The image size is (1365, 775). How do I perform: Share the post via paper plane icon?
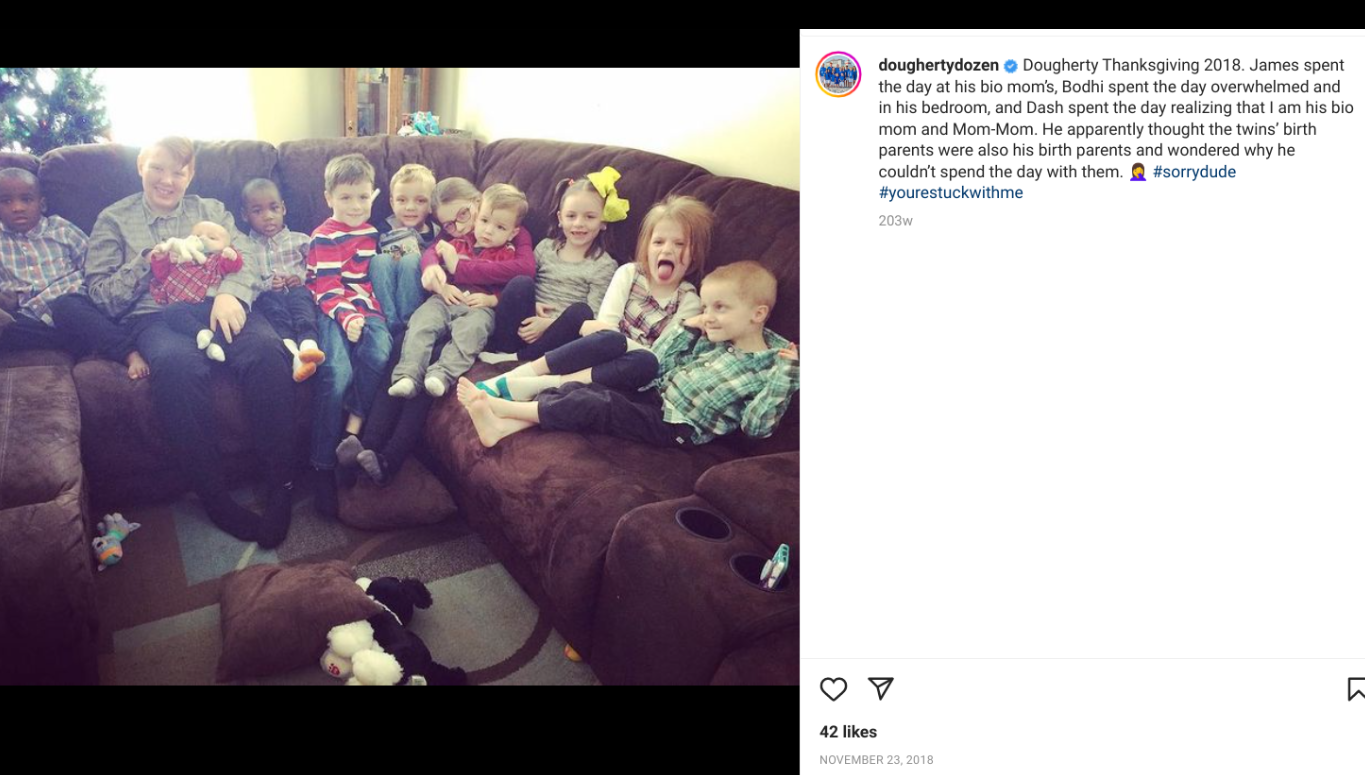coord(880,688)
